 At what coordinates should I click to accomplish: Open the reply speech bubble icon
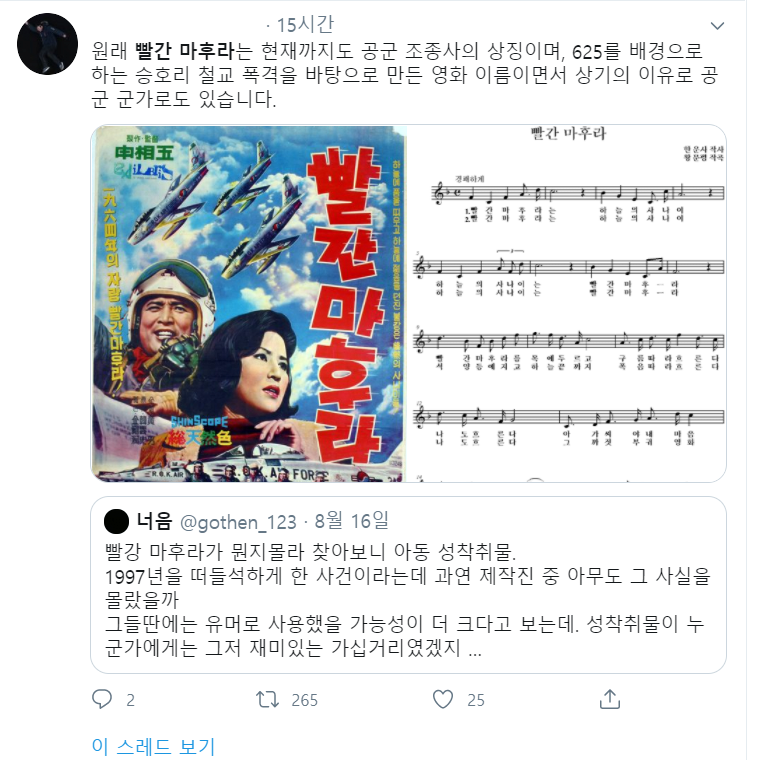(x=102, y=699)
